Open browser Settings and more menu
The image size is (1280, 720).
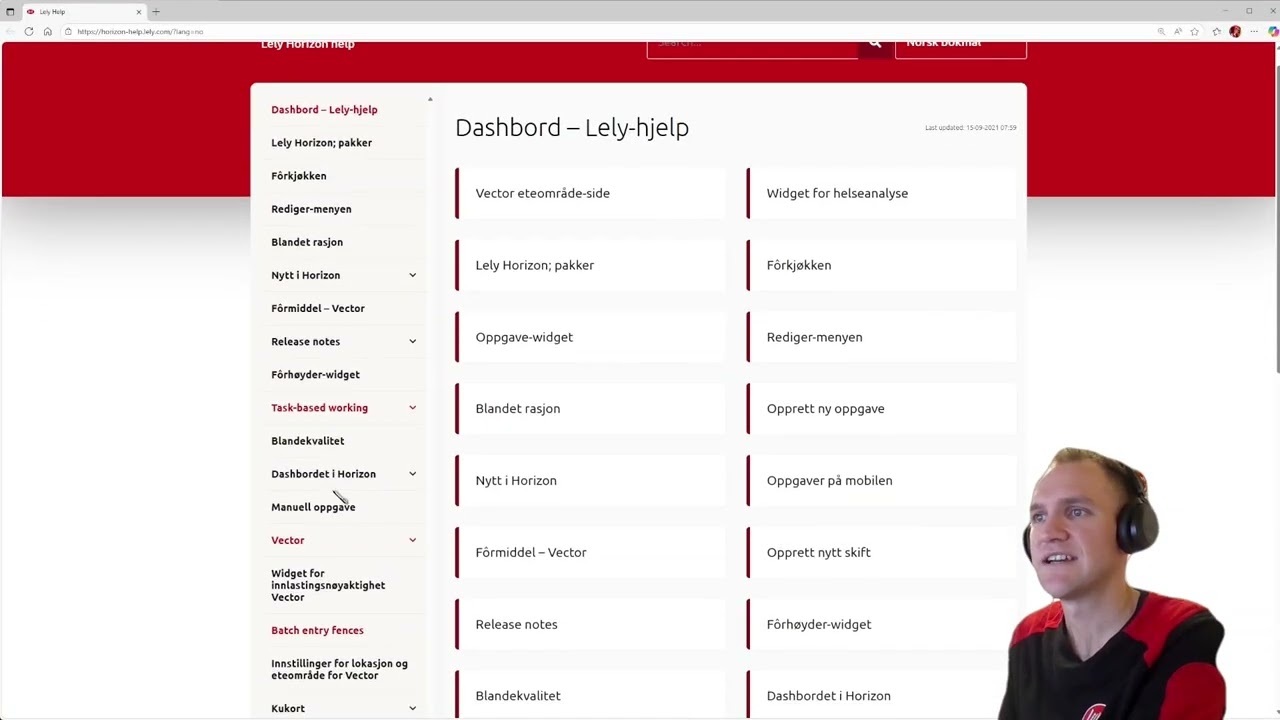point(1254,31)
